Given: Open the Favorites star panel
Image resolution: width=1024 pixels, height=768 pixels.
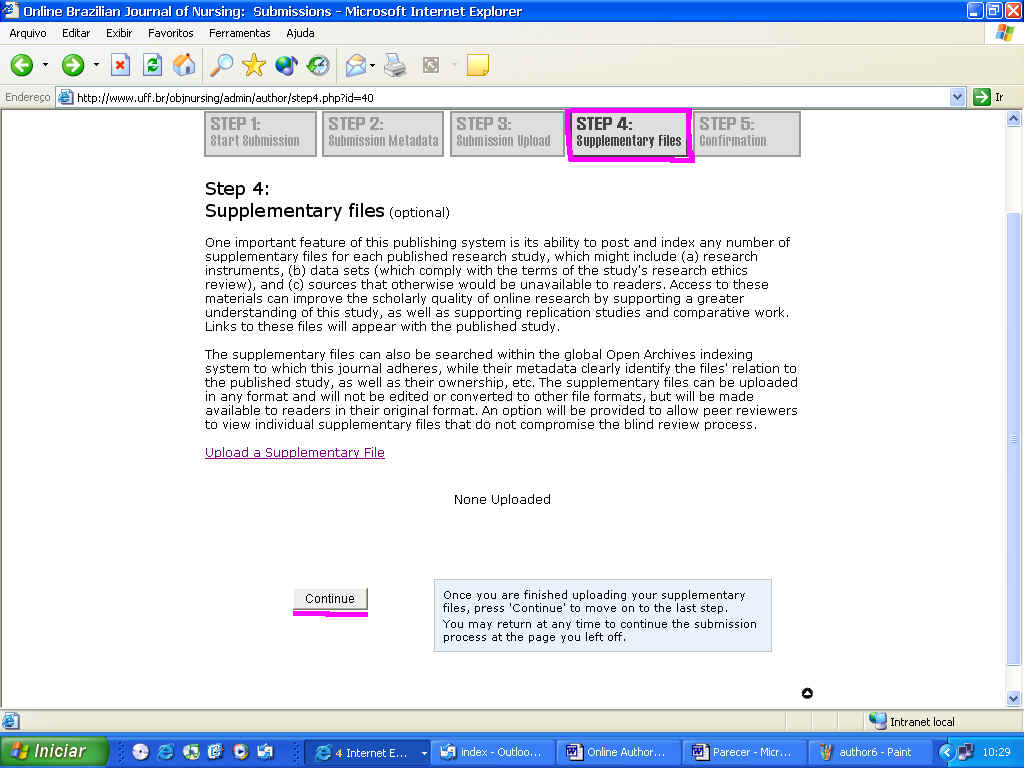Looking at the screenshot, I should point(254,66).
